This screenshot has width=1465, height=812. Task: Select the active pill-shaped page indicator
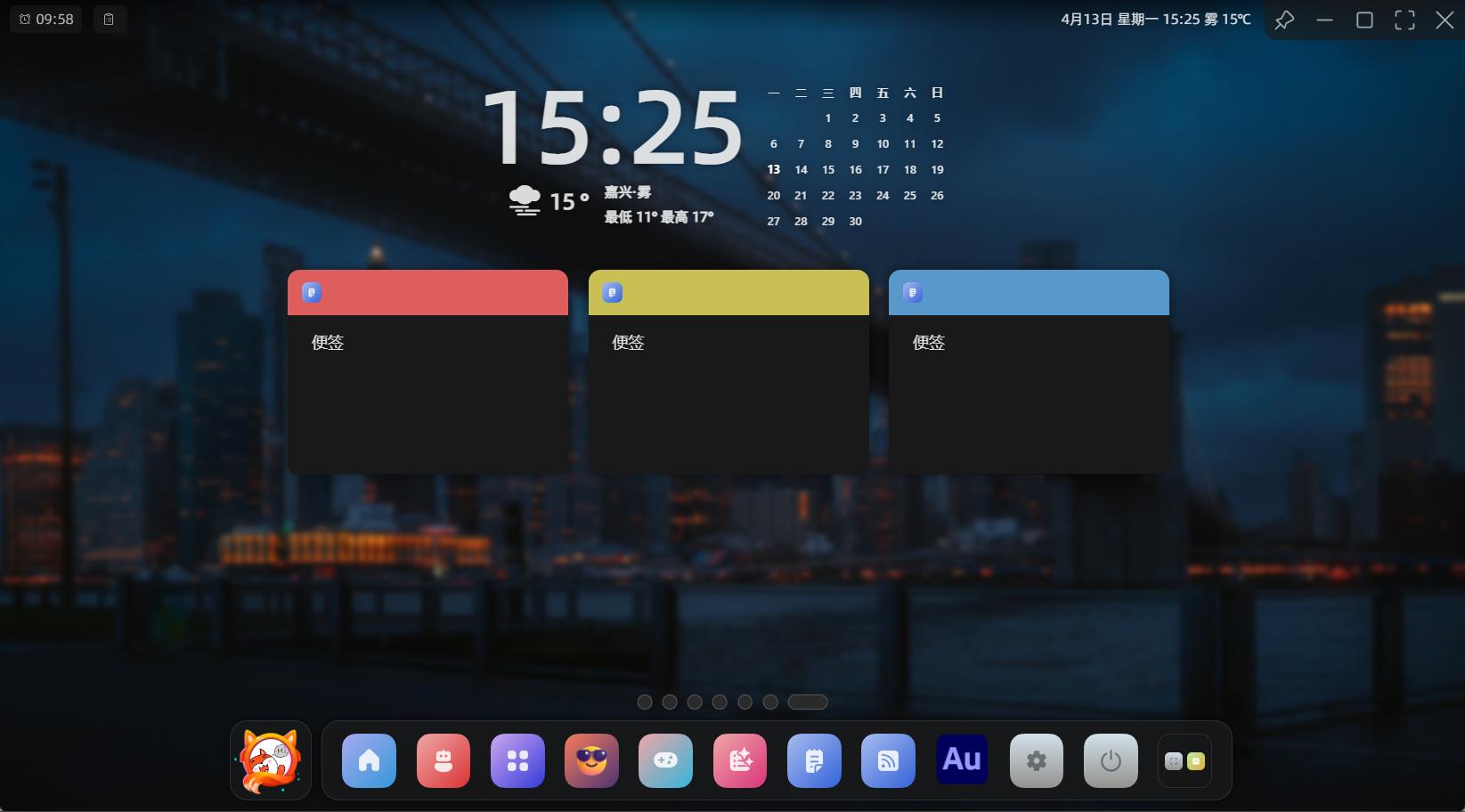pyautogui.click(x=808, y=702)
